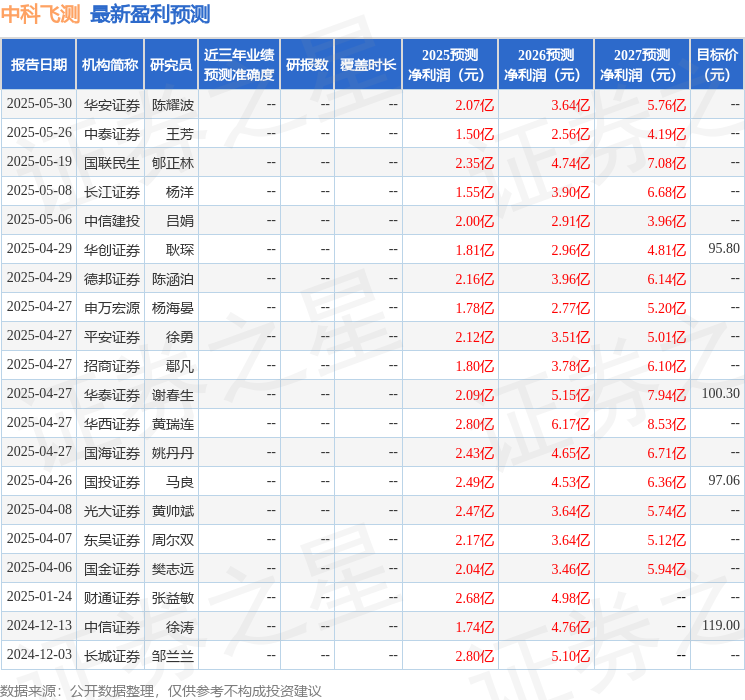Select the 研报数 column header

pos(307,64)
